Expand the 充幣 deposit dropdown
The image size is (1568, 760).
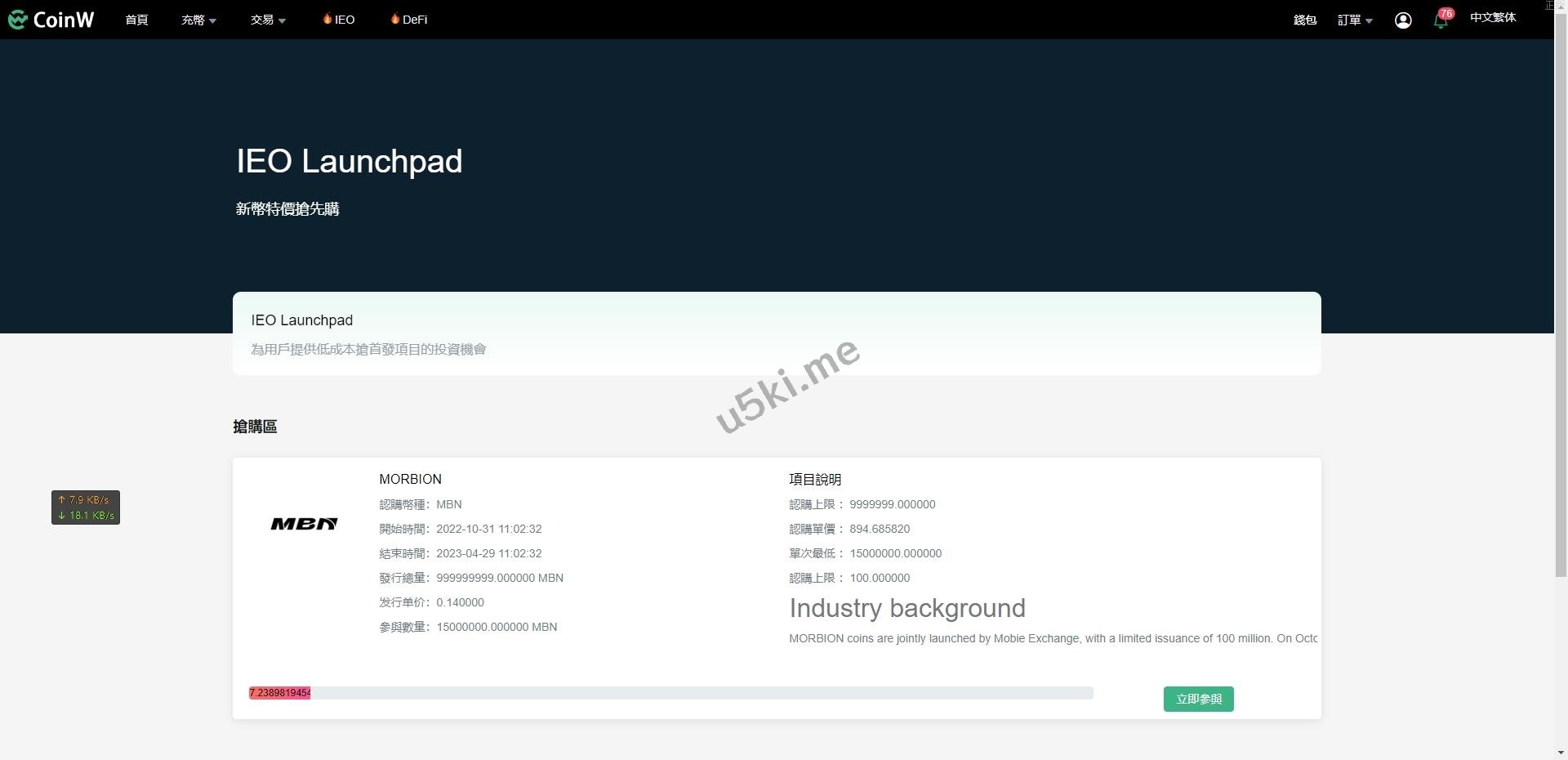click(198, 20)
